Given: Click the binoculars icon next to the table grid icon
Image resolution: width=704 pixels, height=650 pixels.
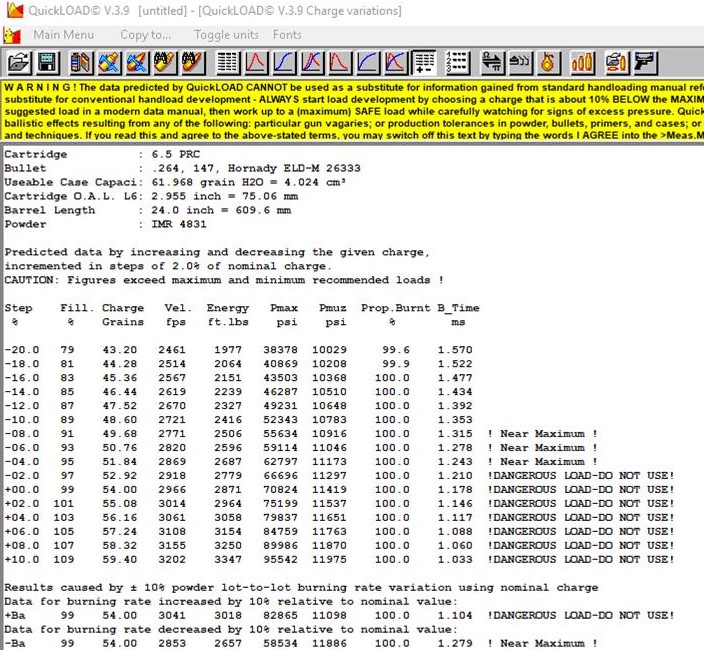Looking at the screenshot, I should (x=193, y=62).
